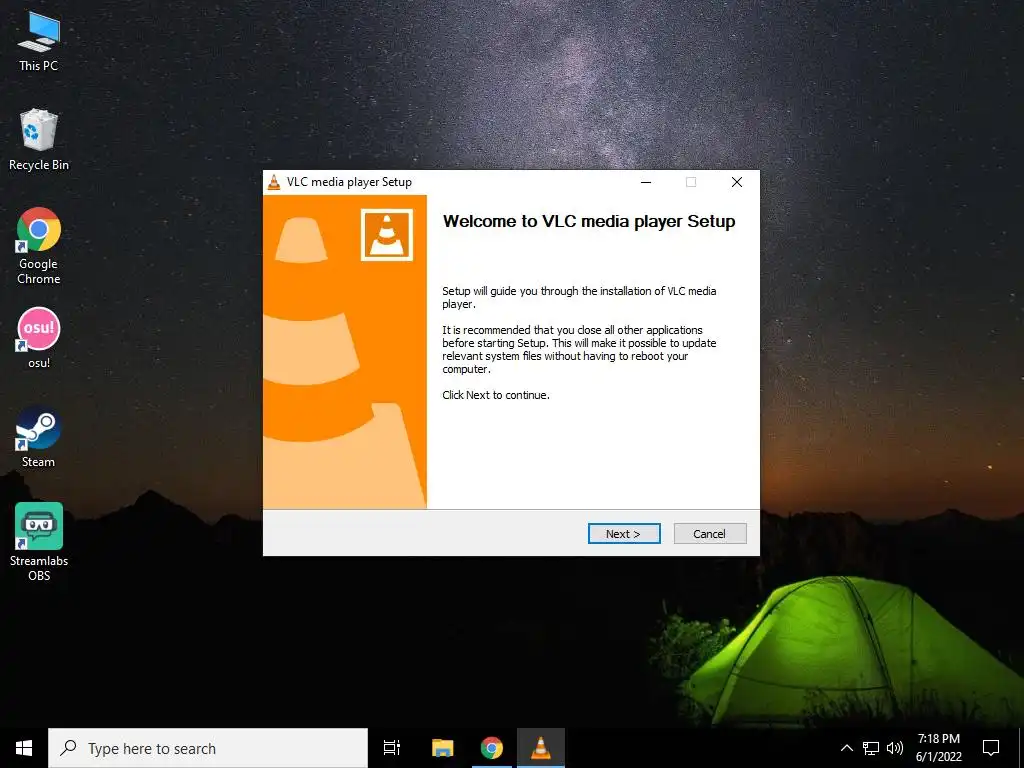
Task: Click the 'Welcome to VLC media player Setup' heading
Action: point(589,221)
